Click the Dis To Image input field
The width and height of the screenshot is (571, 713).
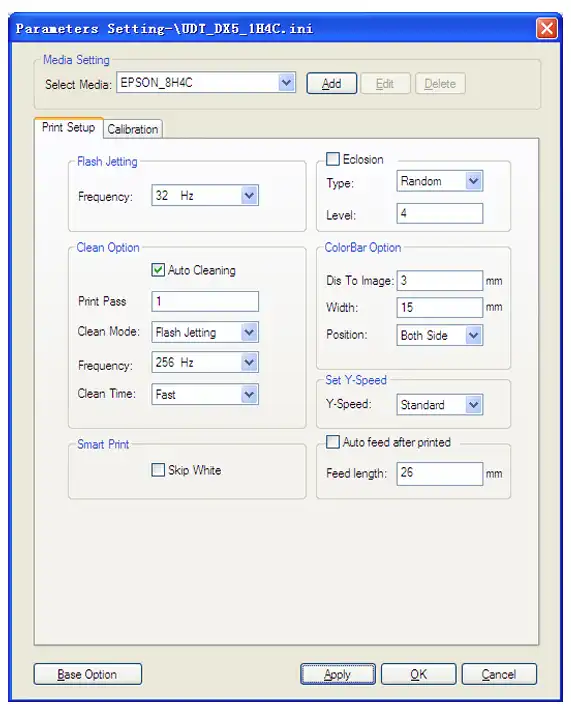(x=440, y=281)
